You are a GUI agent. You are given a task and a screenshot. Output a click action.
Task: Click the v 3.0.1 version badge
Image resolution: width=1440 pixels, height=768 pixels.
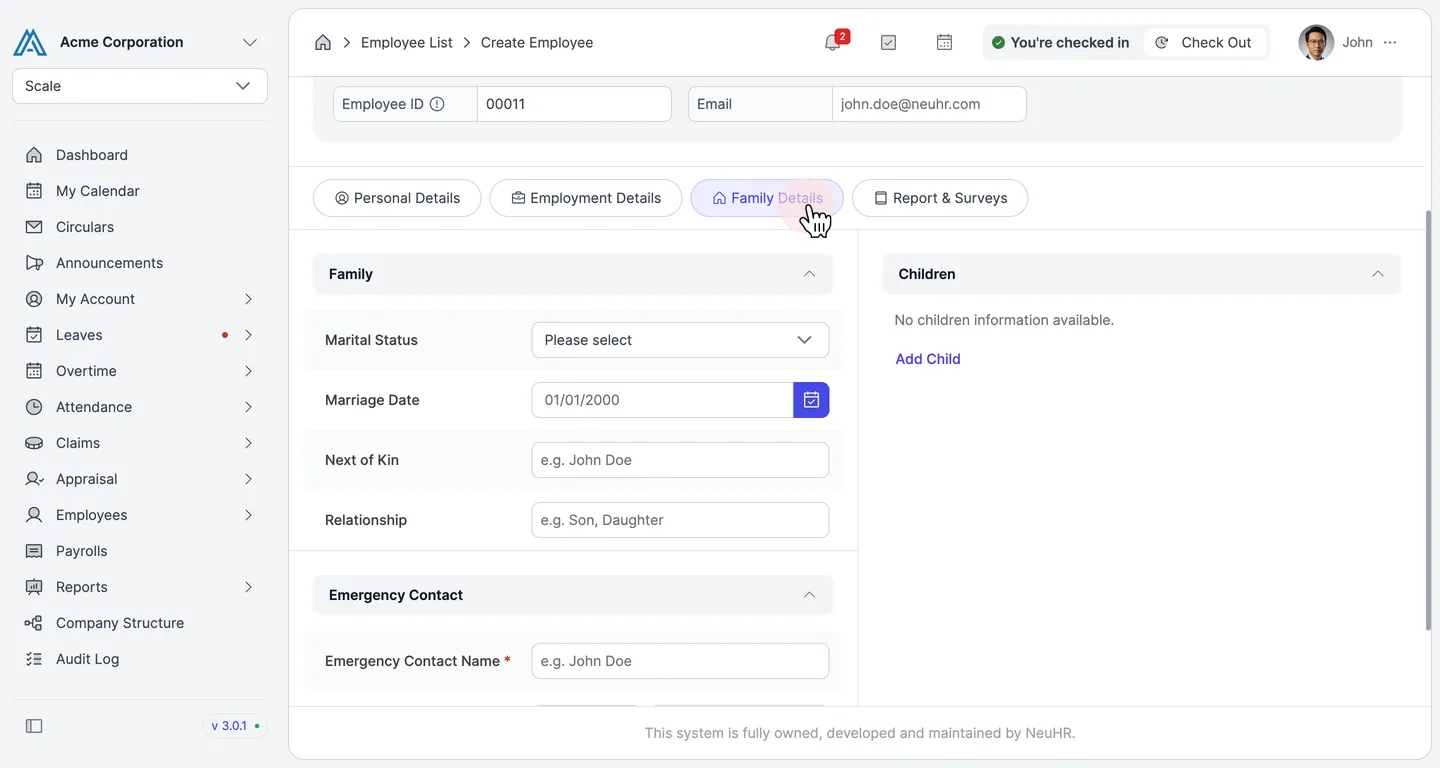[235, 726]
